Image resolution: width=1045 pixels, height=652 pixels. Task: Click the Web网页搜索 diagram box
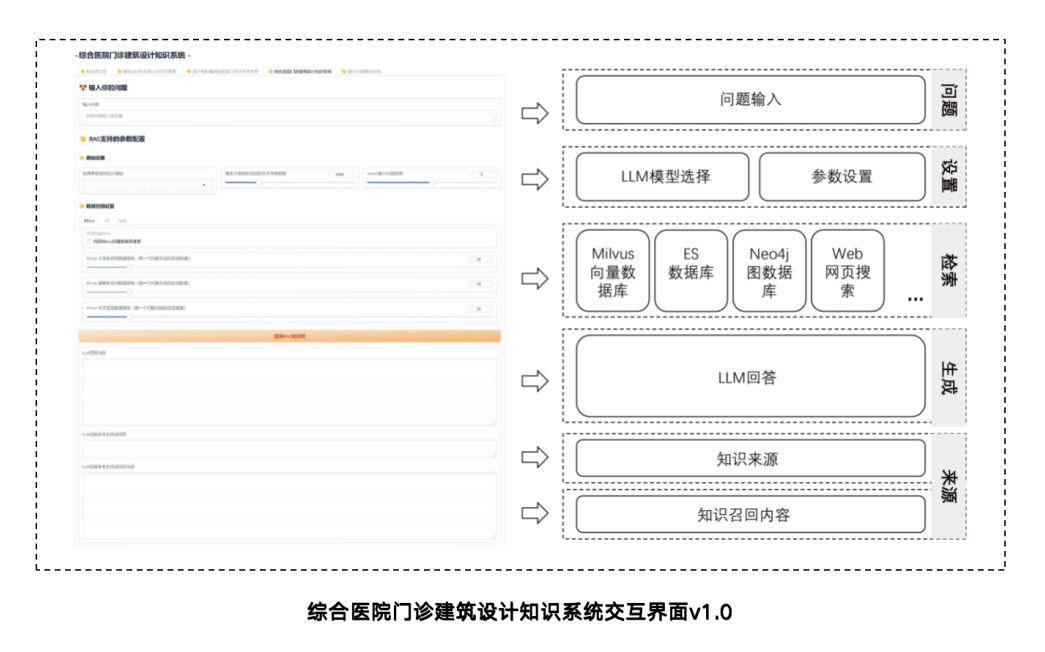[848, 271]
